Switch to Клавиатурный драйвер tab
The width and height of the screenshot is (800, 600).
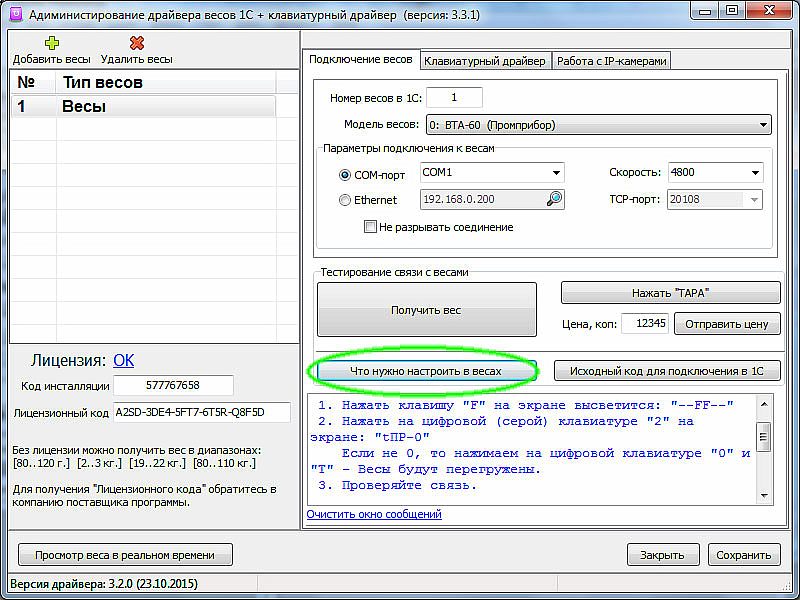[485, 61]
